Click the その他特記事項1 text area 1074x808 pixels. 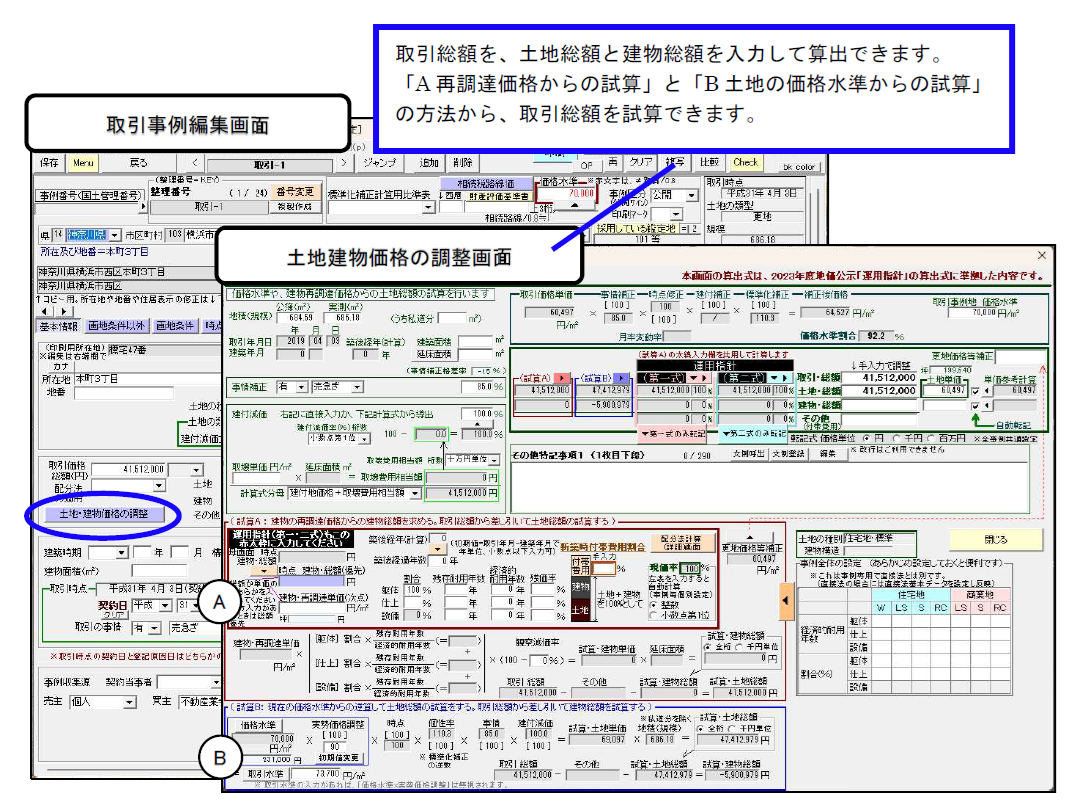coord(770,487)
